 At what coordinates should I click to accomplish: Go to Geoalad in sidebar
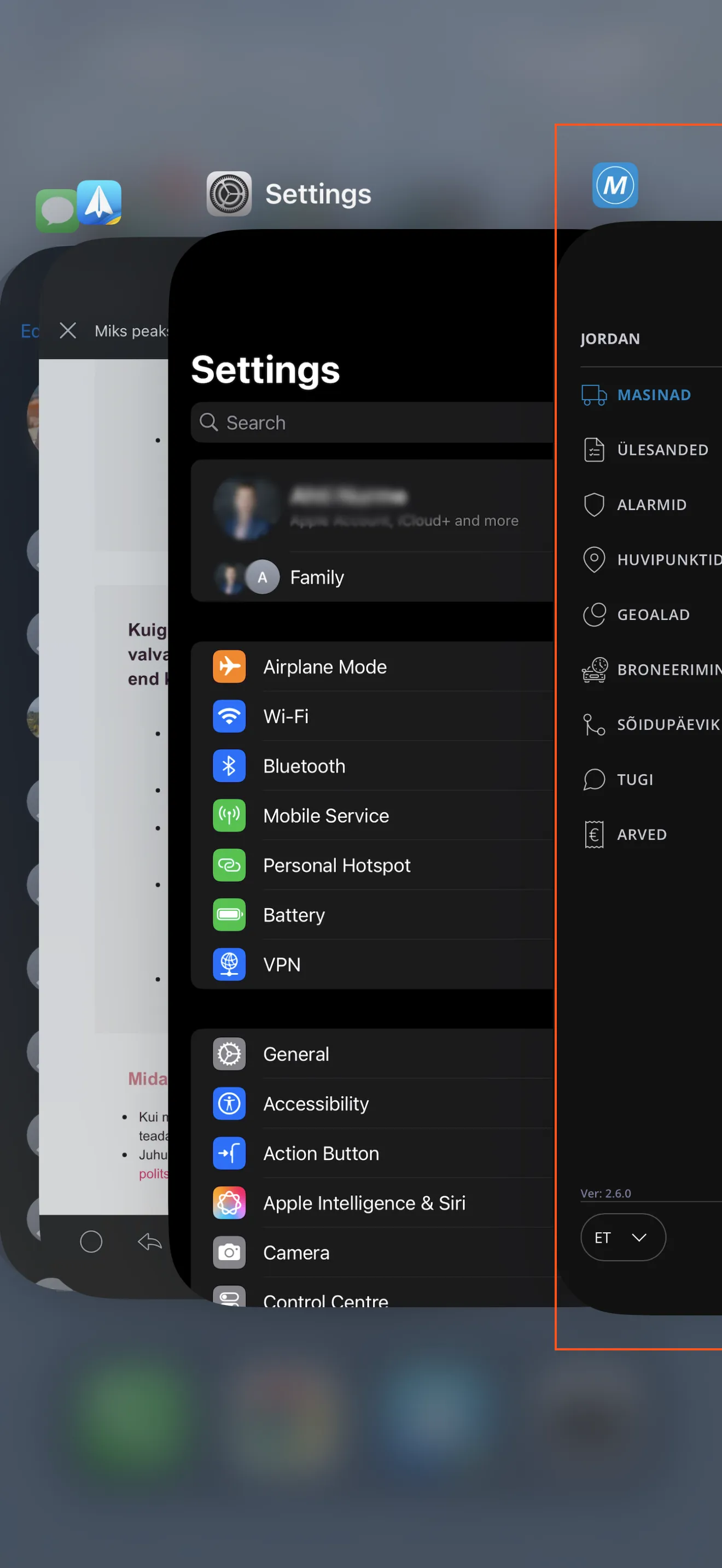pos(653,615)
